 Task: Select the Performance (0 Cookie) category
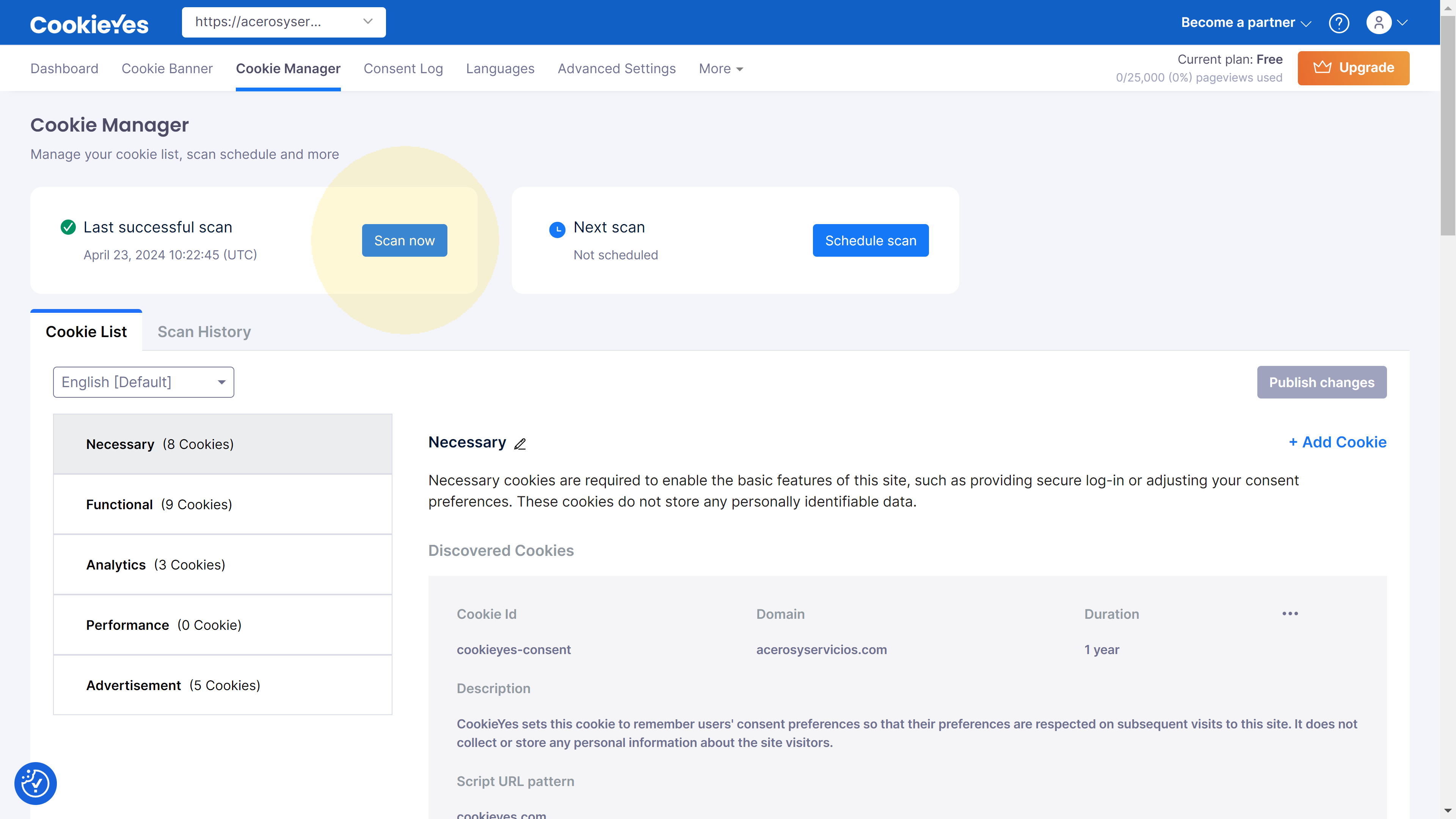pyautogui.click(x=223, y=625)
